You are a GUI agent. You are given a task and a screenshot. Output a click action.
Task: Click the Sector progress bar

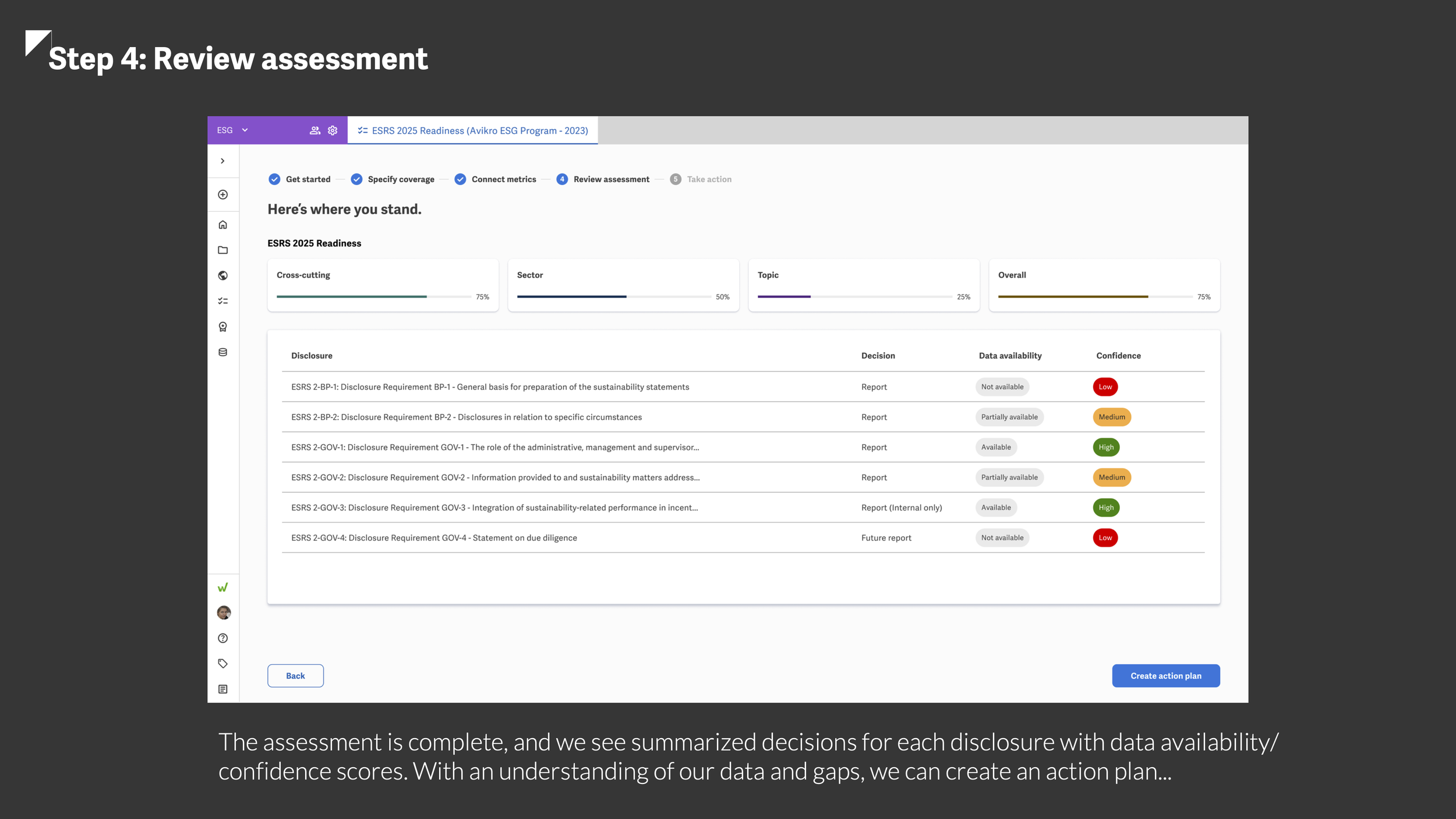614,297
